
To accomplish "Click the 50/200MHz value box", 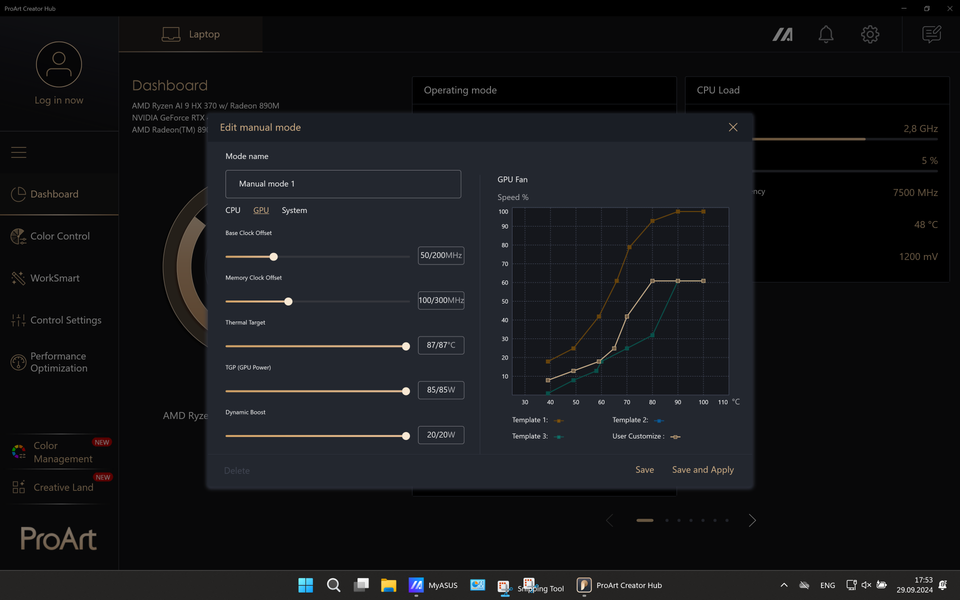I will tap(441, 255).
